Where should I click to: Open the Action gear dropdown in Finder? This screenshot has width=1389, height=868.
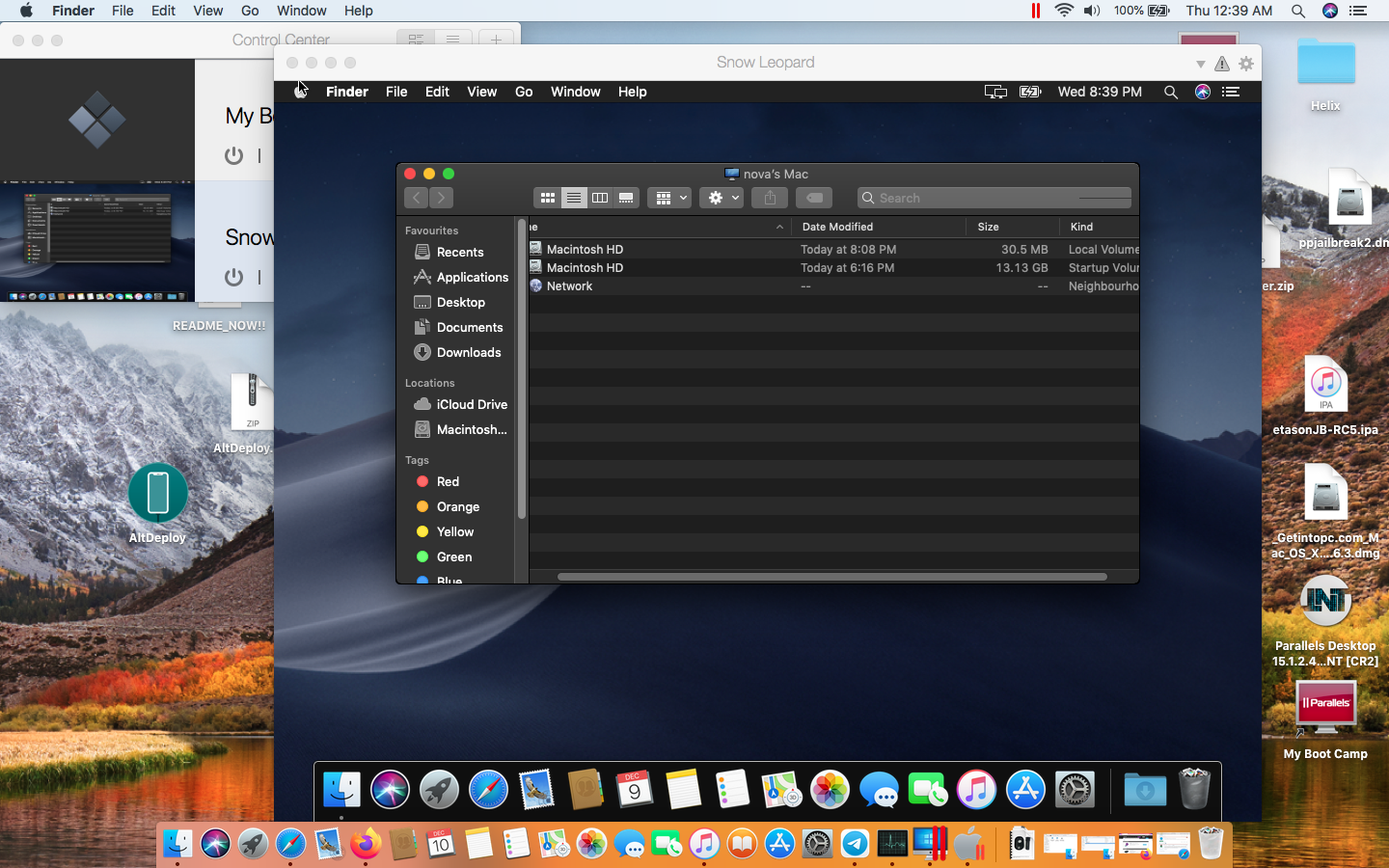point(722,198)
